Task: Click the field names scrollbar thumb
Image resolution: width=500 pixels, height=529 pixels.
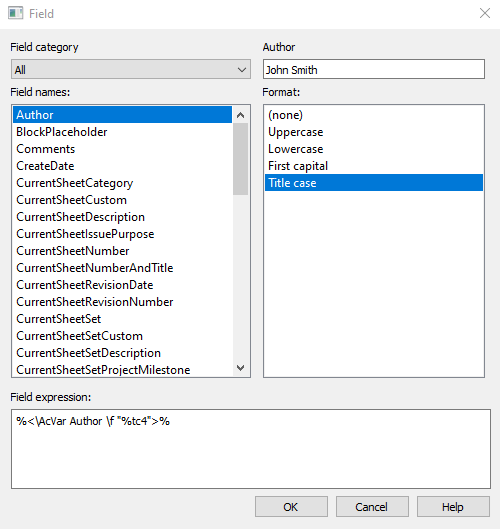Action: [x=240, y=159]
